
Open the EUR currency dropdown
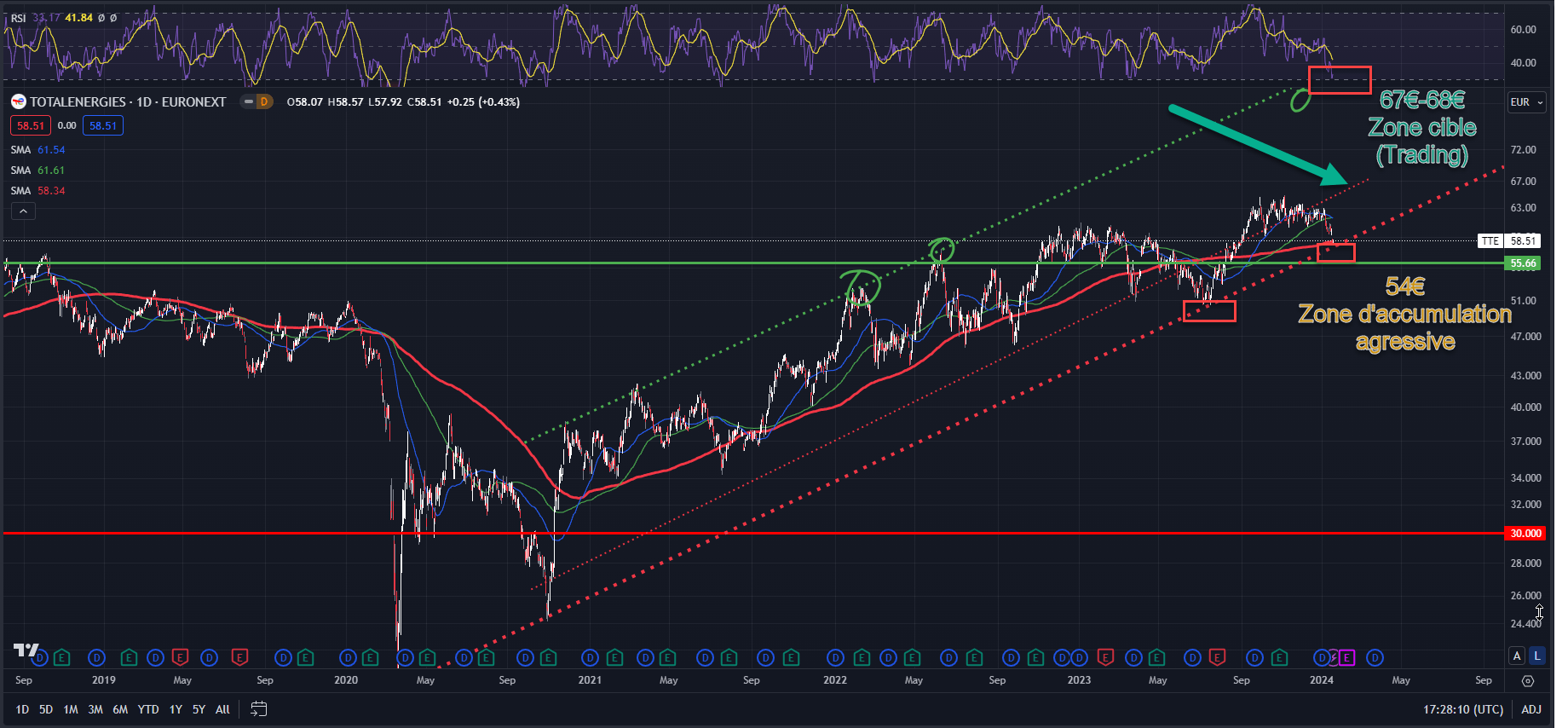click(x=1526, y=102)
